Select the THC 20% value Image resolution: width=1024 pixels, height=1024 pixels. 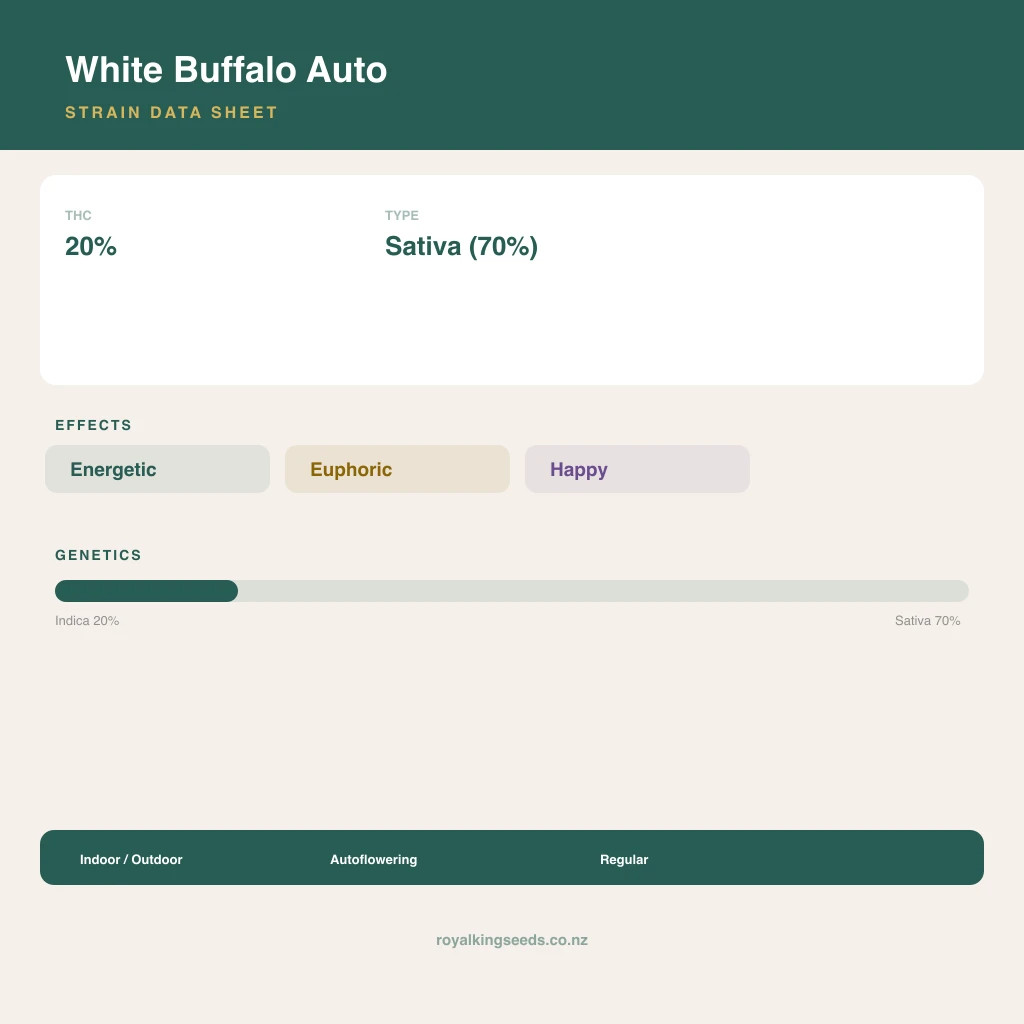(x=91, y=246)
